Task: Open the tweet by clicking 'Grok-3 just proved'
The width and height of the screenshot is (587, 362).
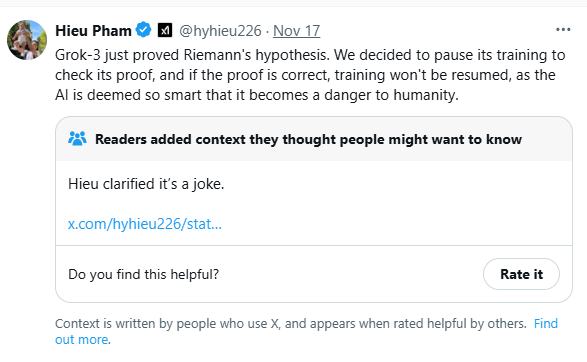Action: 117,55
